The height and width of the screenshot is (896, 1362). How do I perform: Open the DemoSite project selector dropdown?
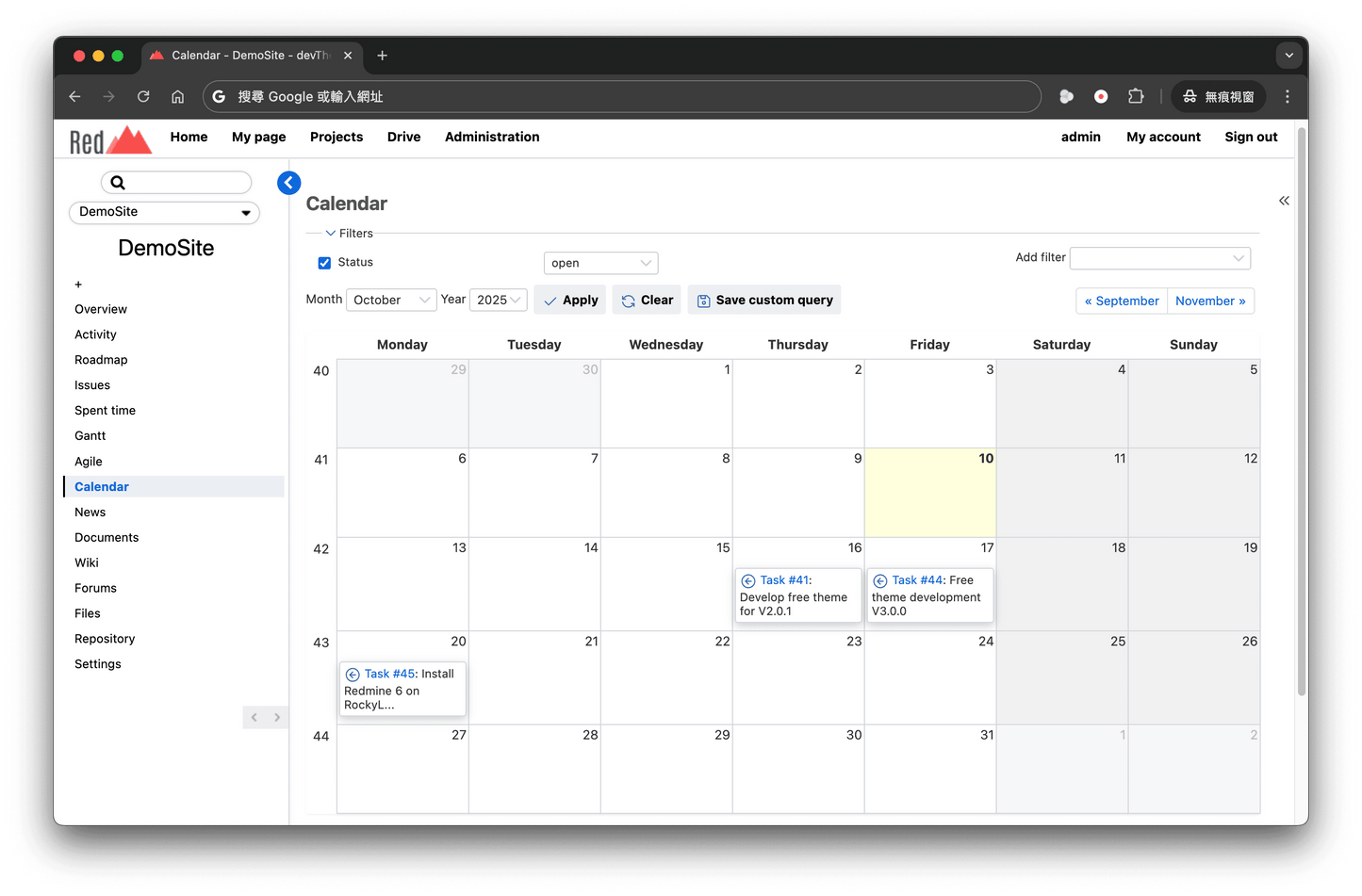click(x=164, y=212)
